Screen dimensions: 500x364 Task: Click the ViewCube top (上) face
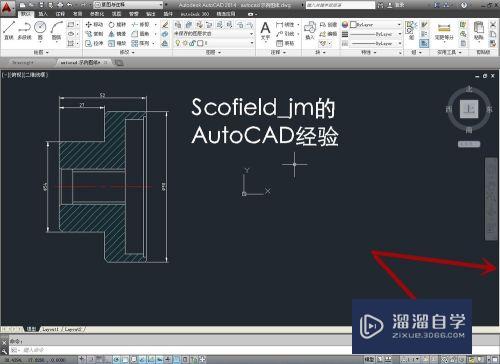click(469, 109)
